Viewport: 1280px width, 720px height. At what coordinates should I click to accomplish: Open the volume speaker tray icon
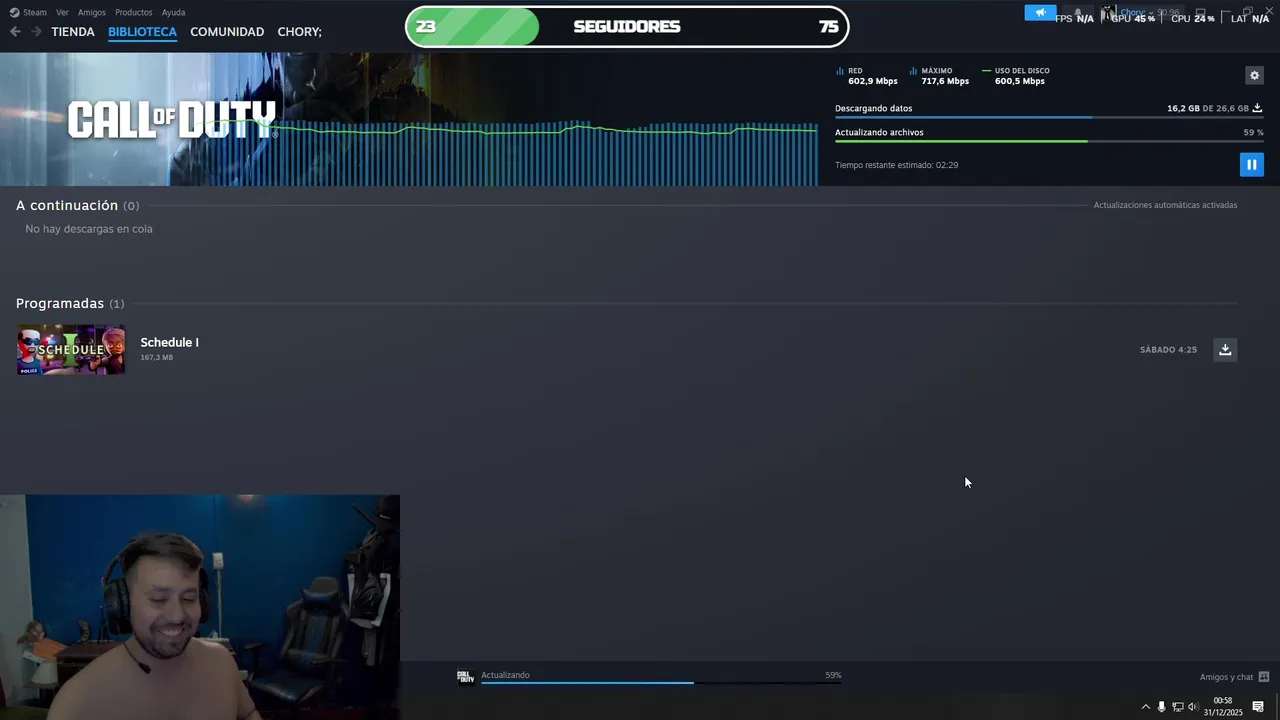[x=1192, y=707]
